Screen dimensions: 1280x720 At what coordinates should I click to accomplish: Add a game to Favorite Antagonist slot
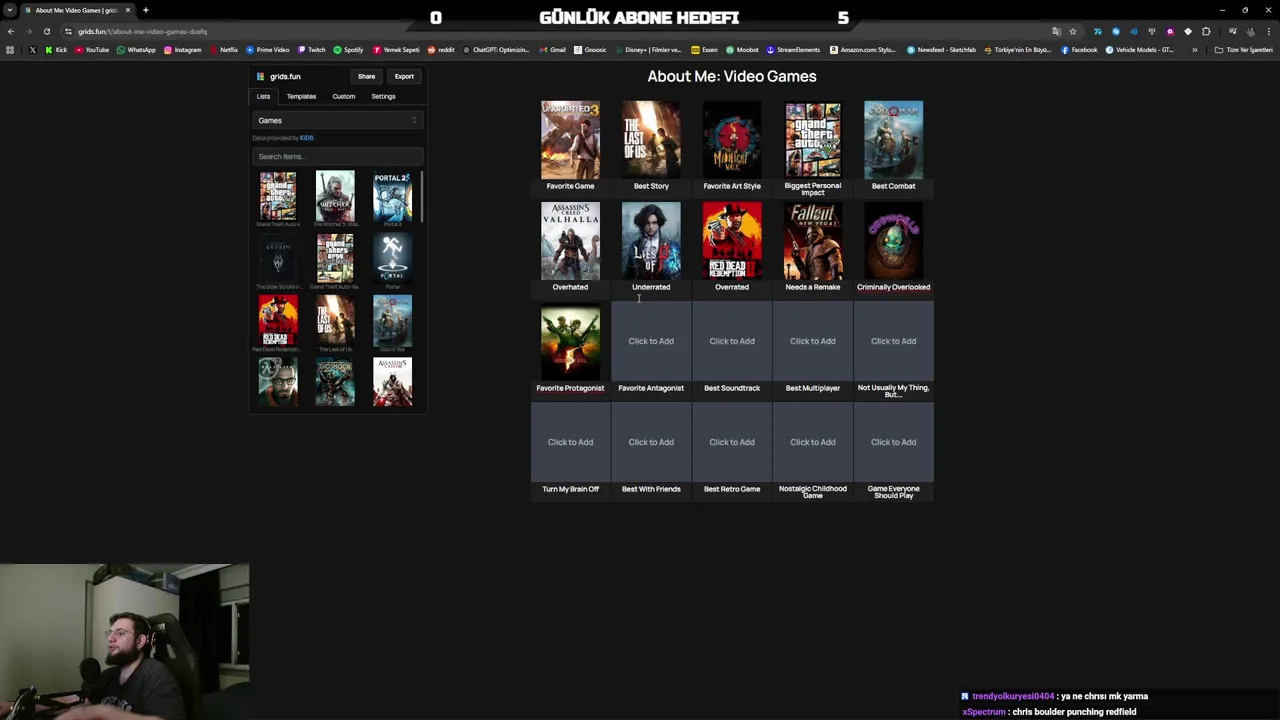(651, 341)
